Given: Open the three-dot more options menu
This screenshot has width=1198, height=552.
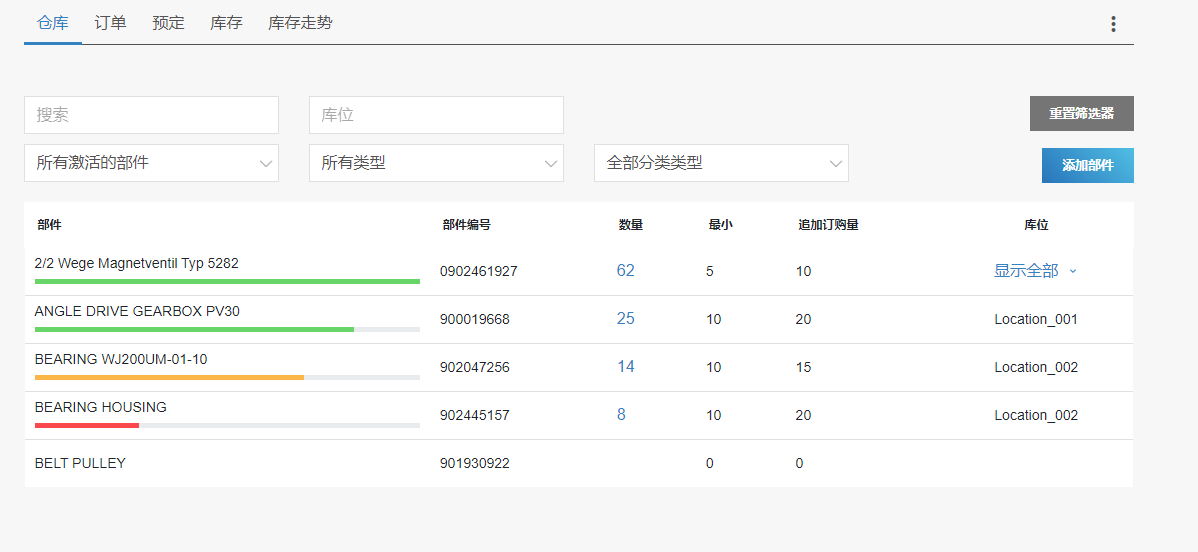Looking at the screenshot, I should coord(1113,24).
